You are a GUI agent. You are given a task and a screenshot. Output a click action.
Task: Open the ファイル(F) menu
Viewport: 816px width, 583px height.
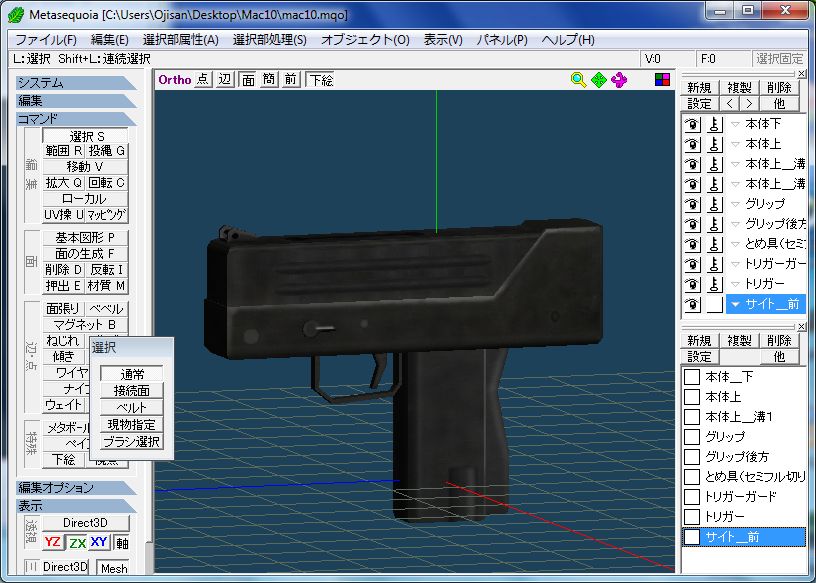(x=46, y=40)
